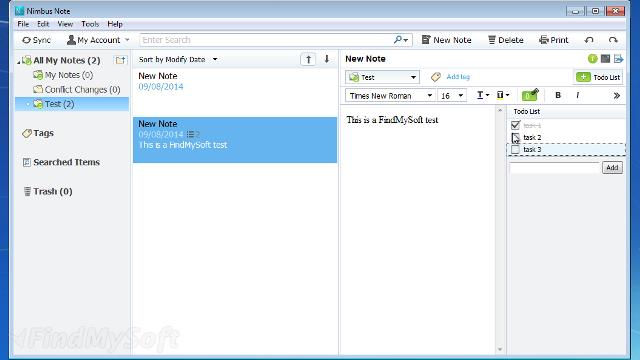Open the Test folder selector dropdown
Image resolution: width=640 pixels, height=360 pixels.
(382, 77)
